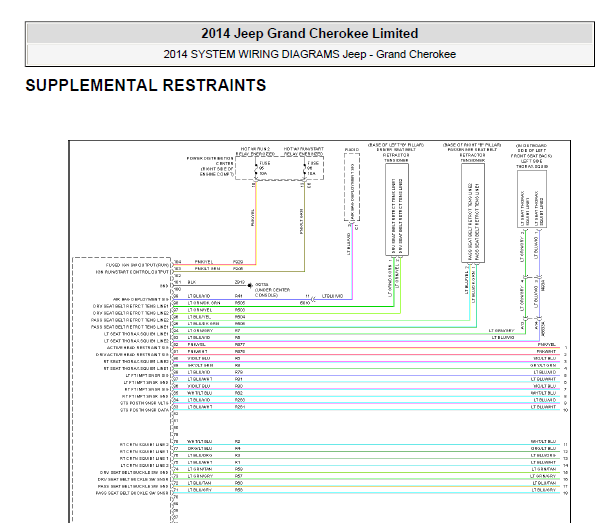
Task: Select the driver seat belt retractor tensioner box
Action: (397, 210)
